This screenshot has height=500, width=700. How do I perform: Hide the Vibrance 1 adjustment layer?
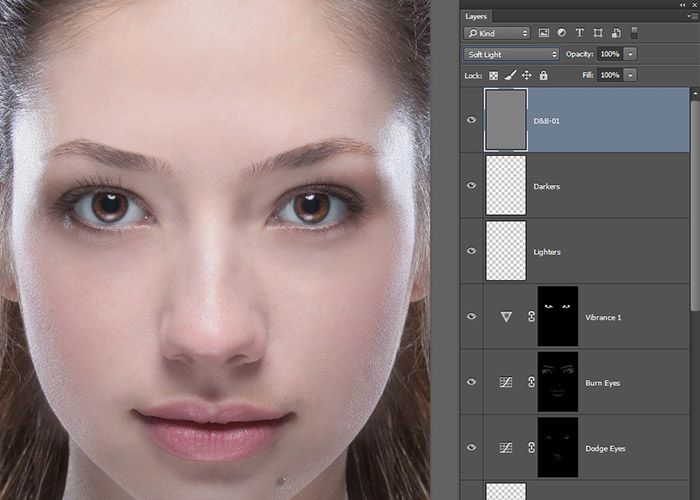pyautogui.click(x=472, y=317)
